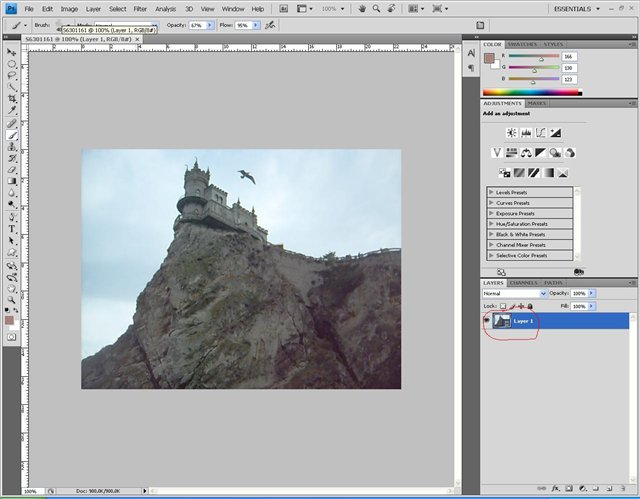Open brush Opacity slider arrow
Screen dimensions: 640x499
(x=210, y=25)
